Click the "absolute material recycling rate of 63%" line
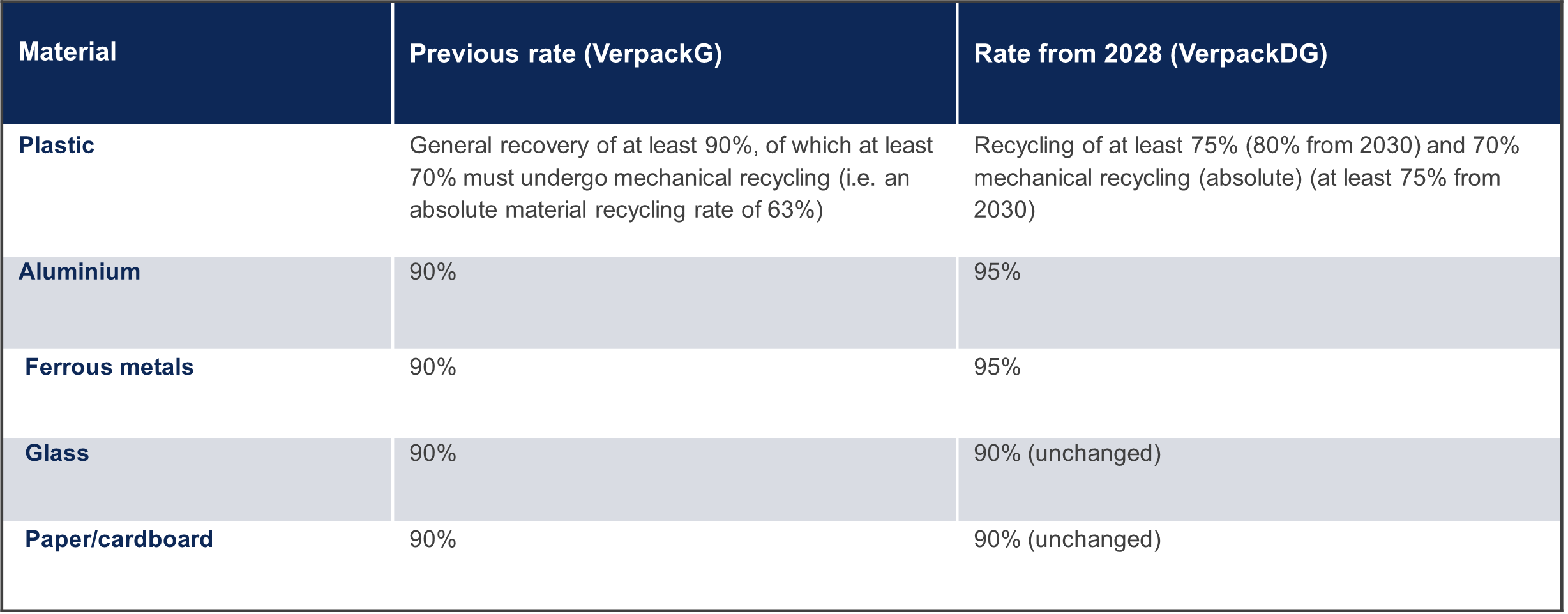 tap(616, 210)
